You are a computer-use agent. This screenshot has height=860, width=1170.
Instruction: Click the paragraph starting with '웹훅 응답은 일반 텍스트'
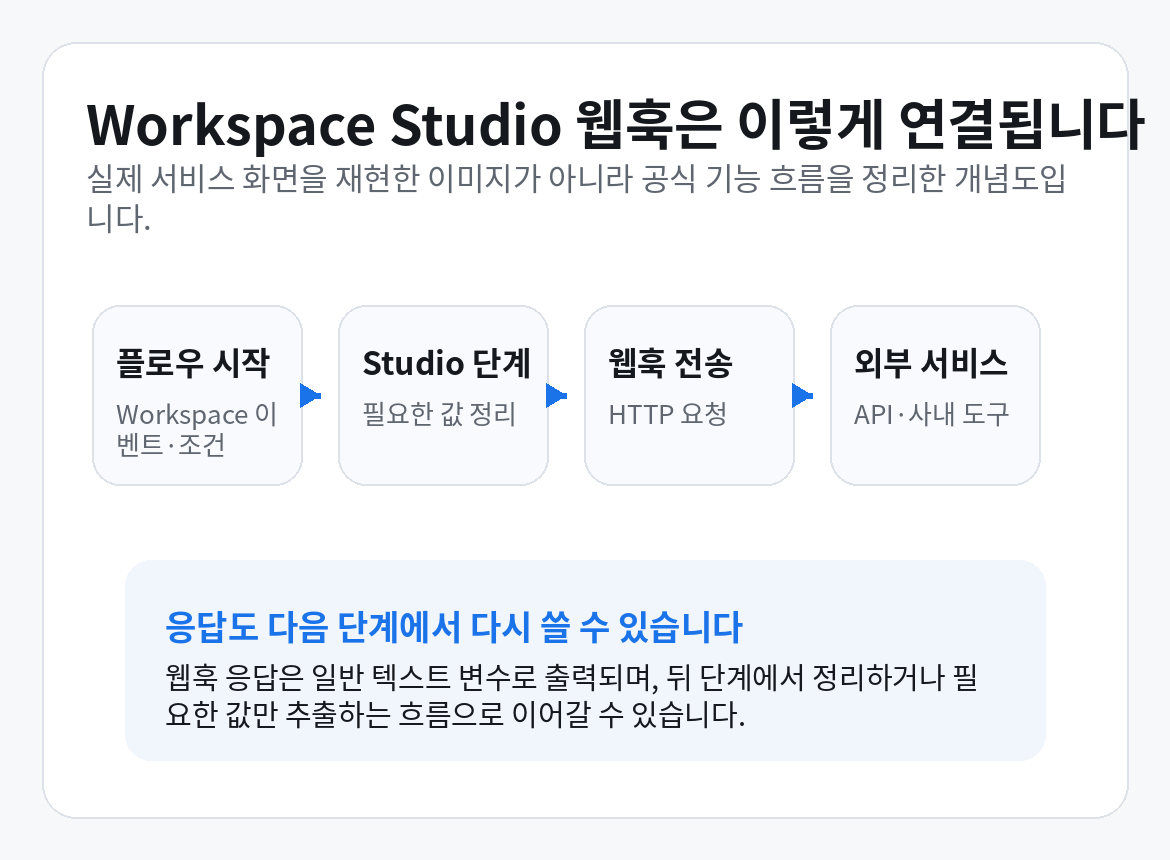571,696
